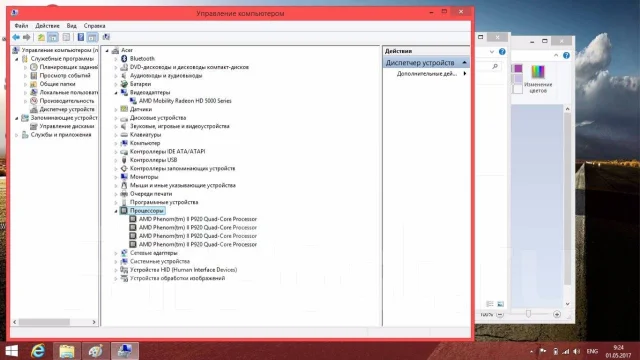The width and height of the screenshot is (640, 360).
Task: Click the Back arrow in toolbar
Action: [16, 38]
